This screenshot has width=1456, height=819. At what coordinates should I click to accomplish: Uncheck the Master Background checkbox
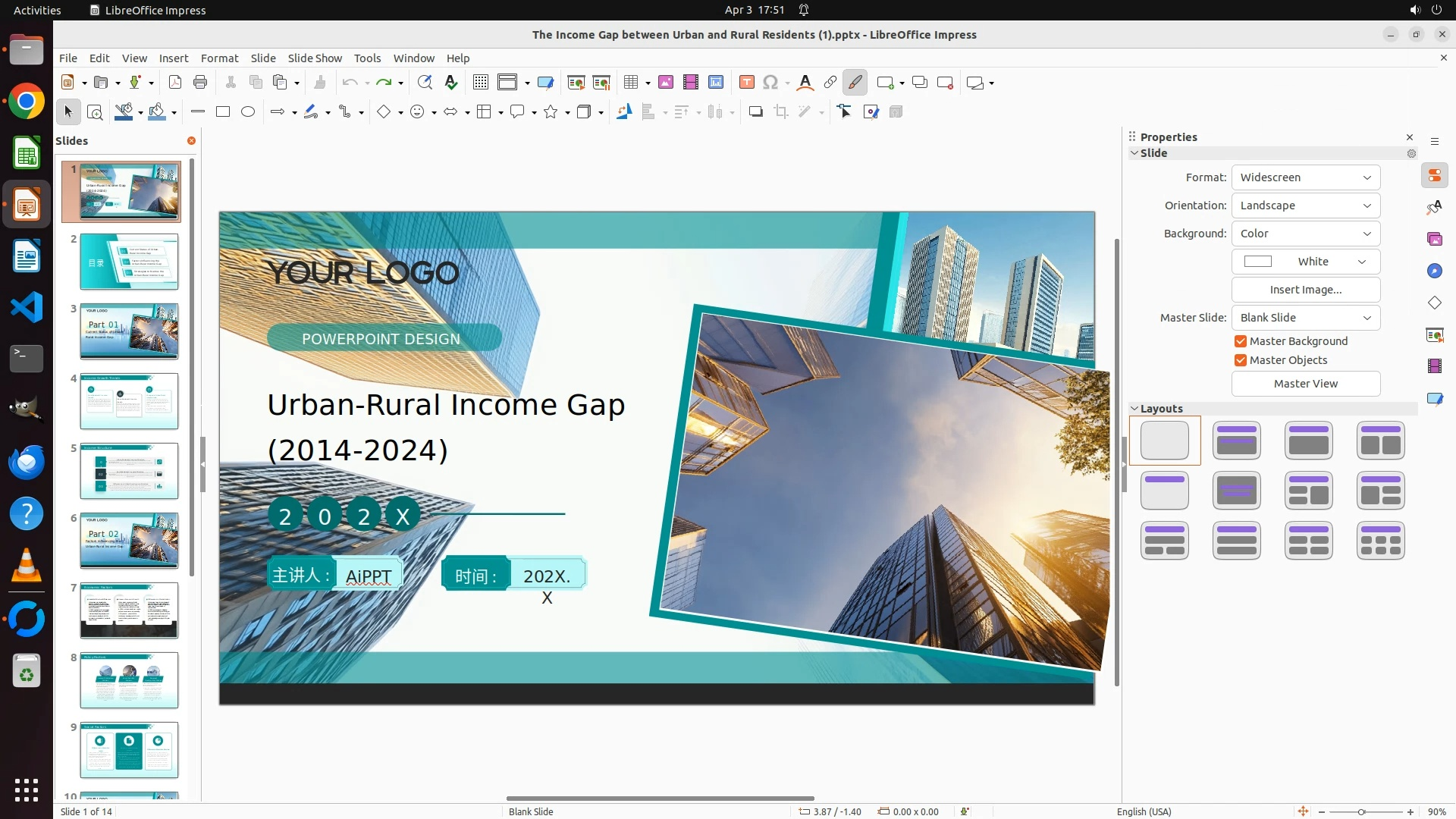click(1241, 341)
